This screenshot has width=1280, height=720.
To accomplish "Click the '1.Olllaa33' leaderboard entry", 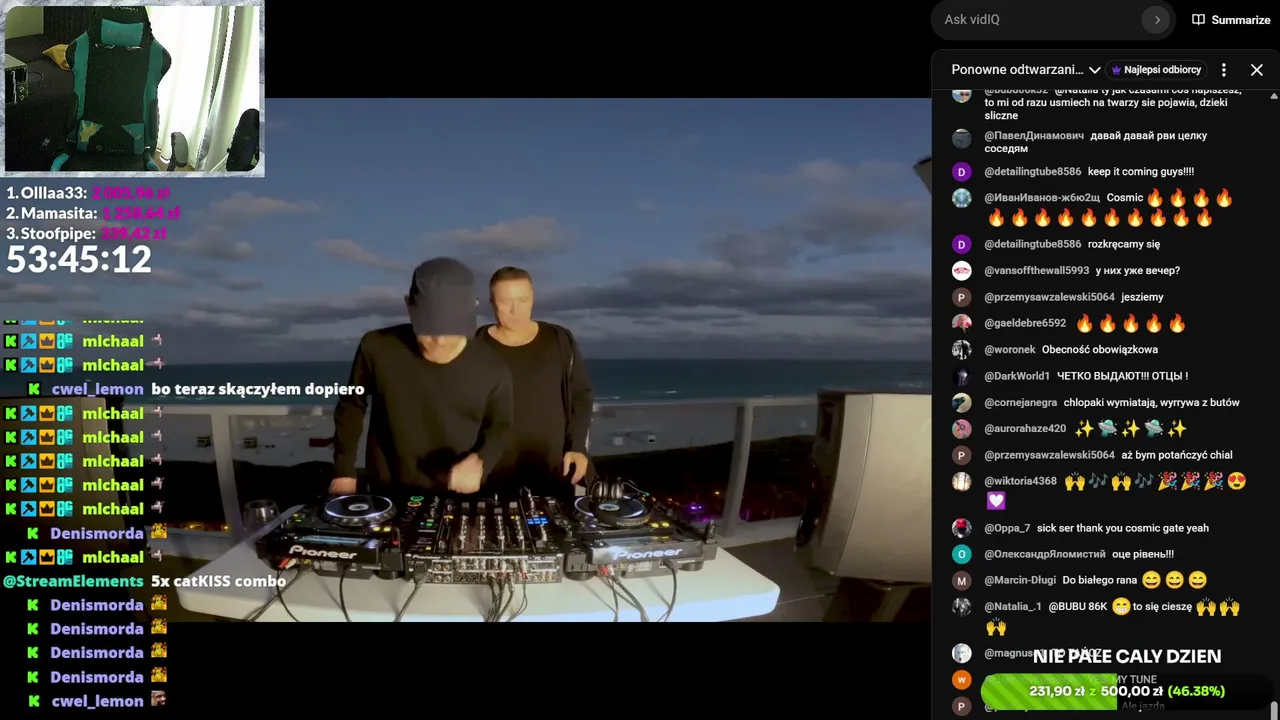I will [x=88, y=193].
